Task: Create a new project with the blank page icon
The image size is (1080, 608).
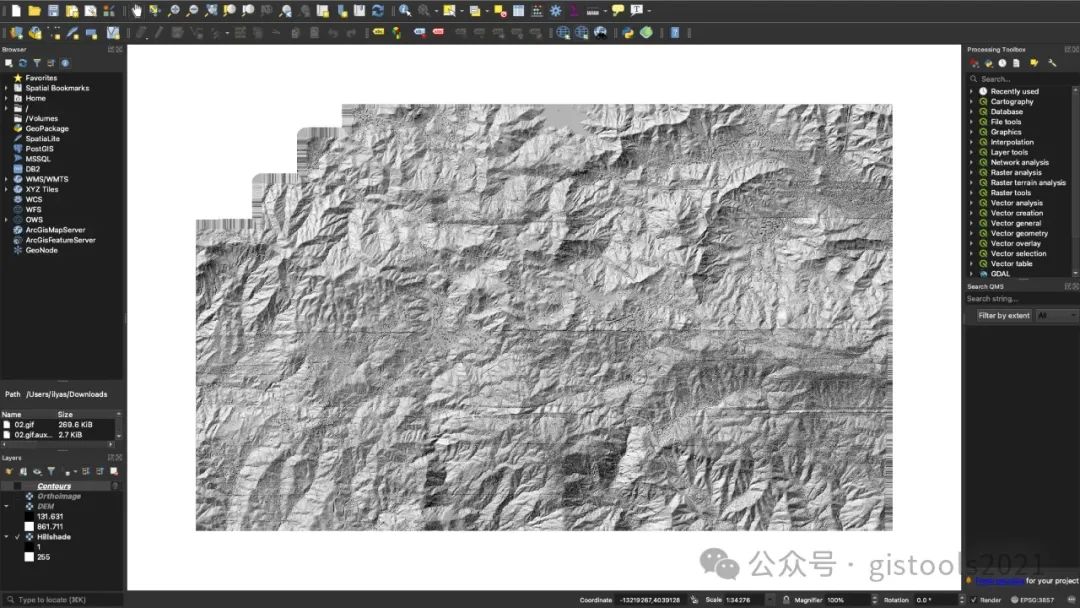Action: [x=16, y=10]
